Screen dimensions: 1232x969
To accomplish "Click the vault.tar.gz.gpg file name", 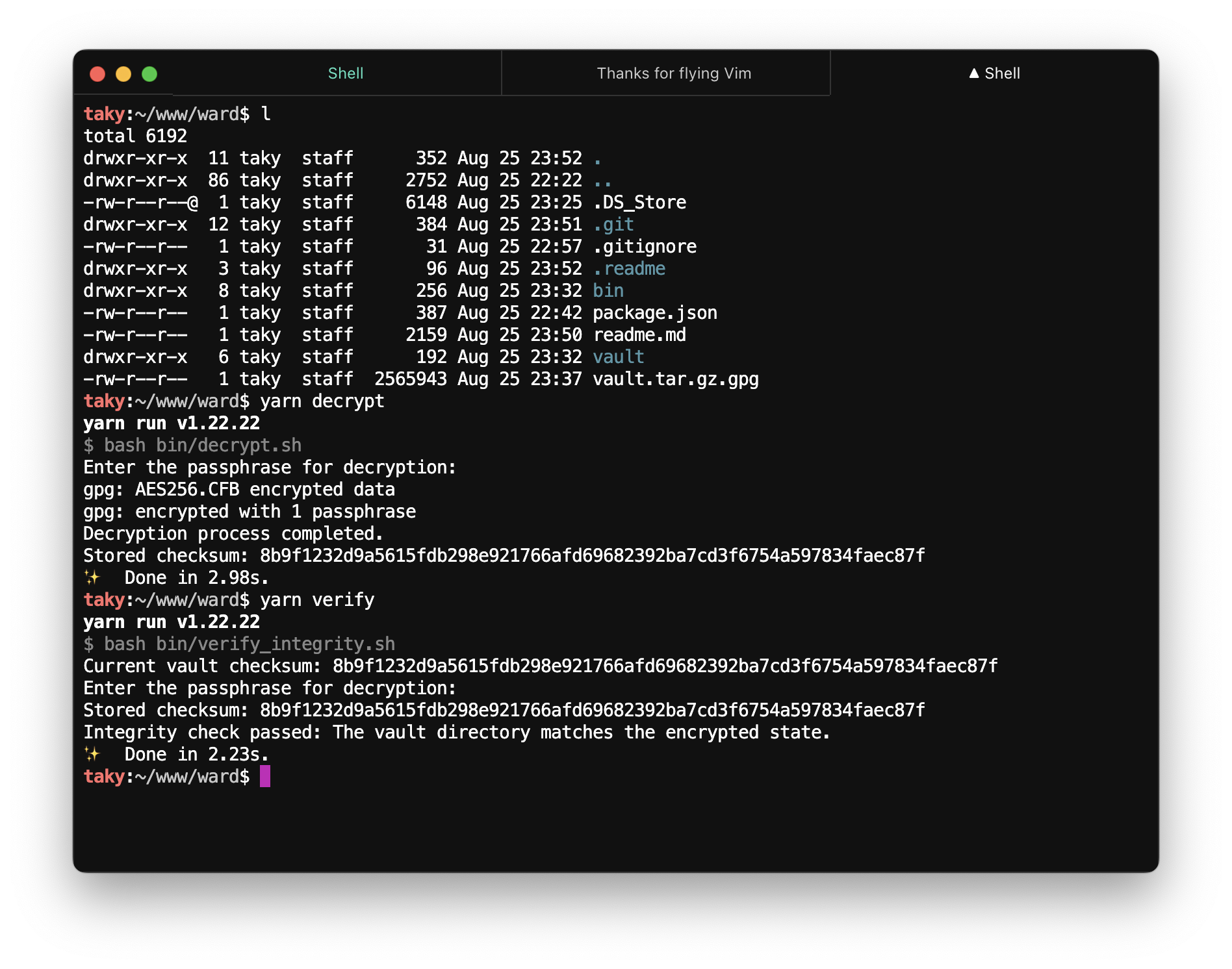I will (676, 379).
